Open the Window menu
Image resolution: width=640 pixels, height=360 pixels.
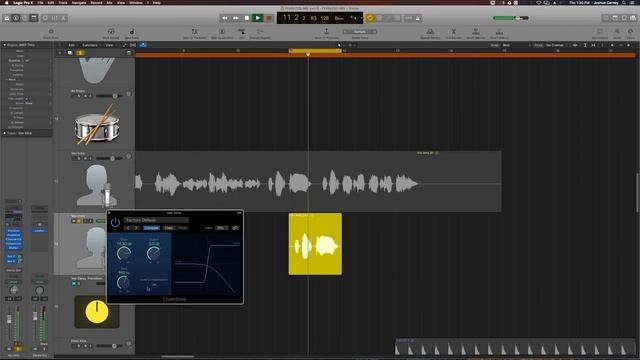click(x=136, y=2)
